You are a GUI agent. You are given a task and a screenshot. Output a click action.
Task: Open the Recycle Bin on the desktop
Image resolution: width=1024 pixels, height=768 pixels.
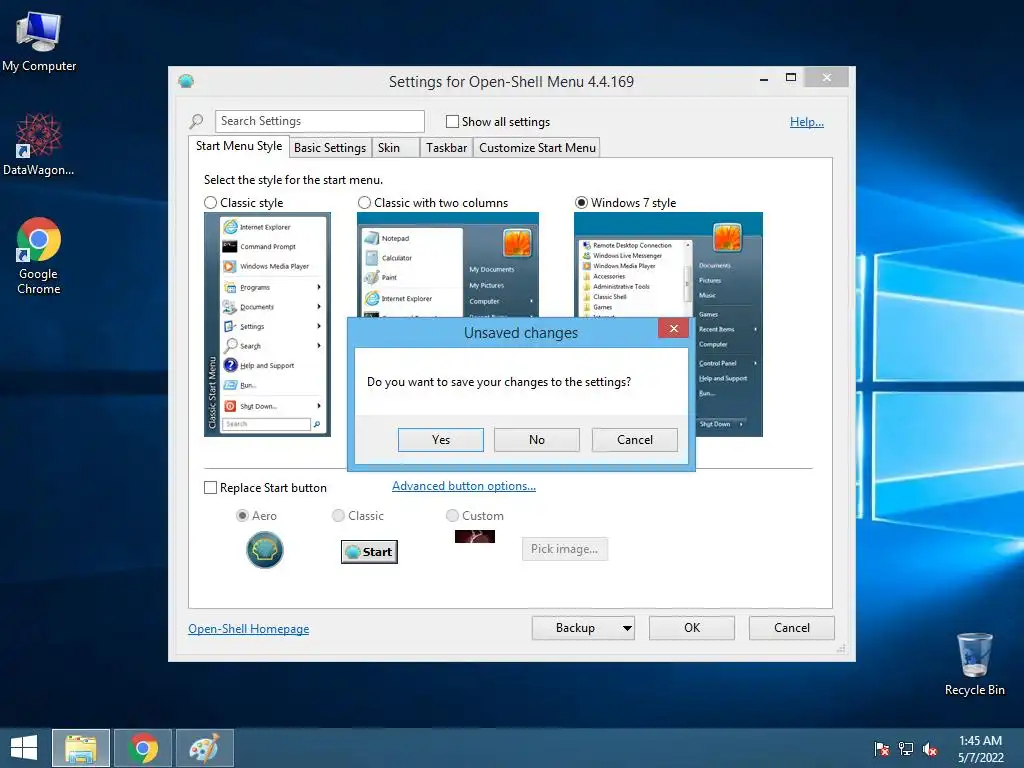click(x=974, y=664)
